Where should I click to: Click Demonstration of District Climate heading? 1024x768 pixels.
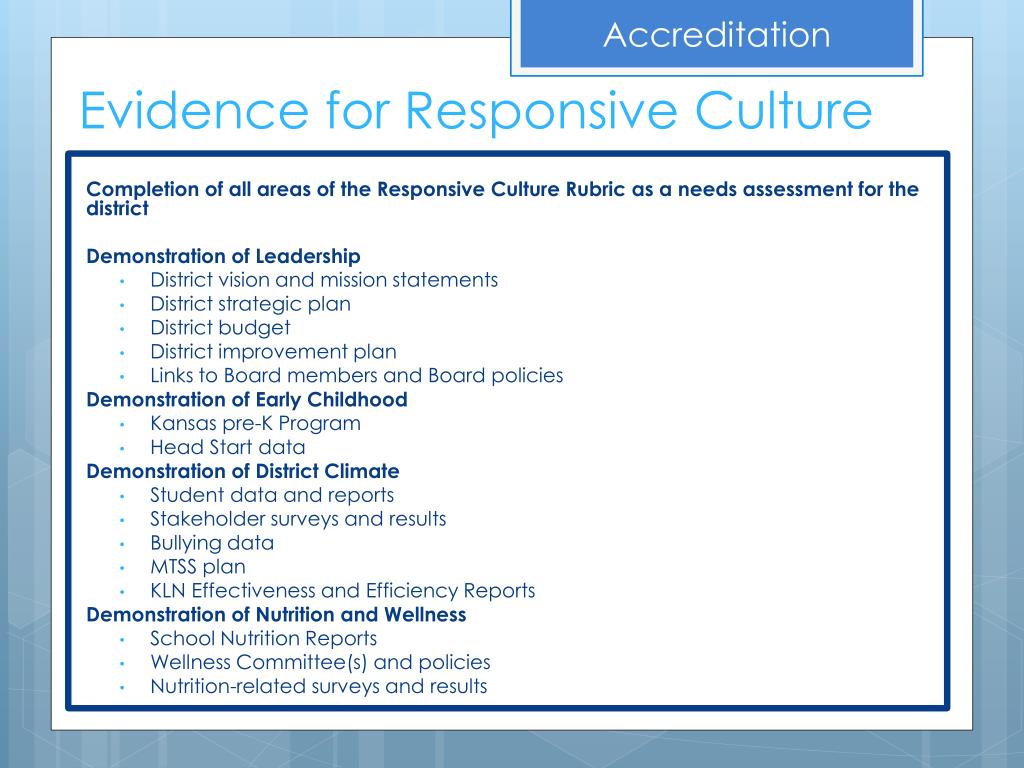243,472
